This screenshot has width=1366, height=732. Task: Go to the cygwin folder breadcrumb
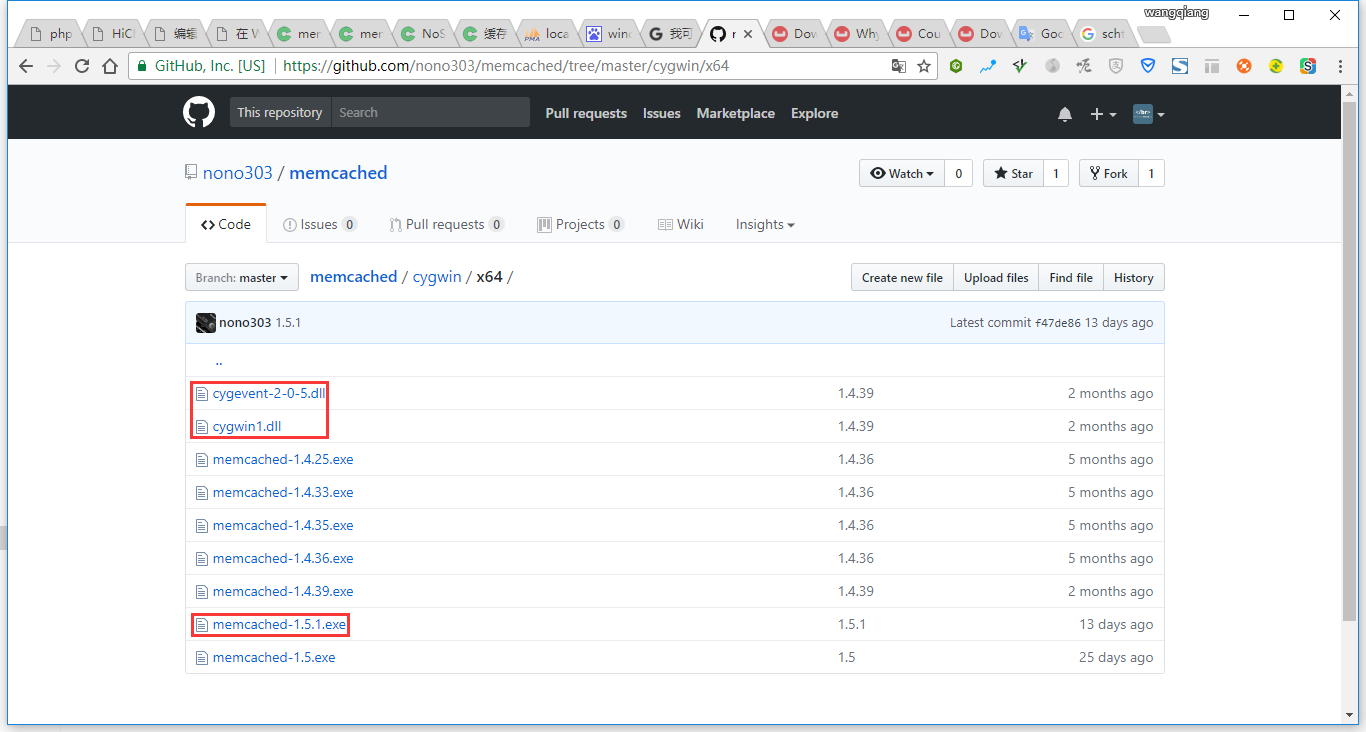(437, 277)
